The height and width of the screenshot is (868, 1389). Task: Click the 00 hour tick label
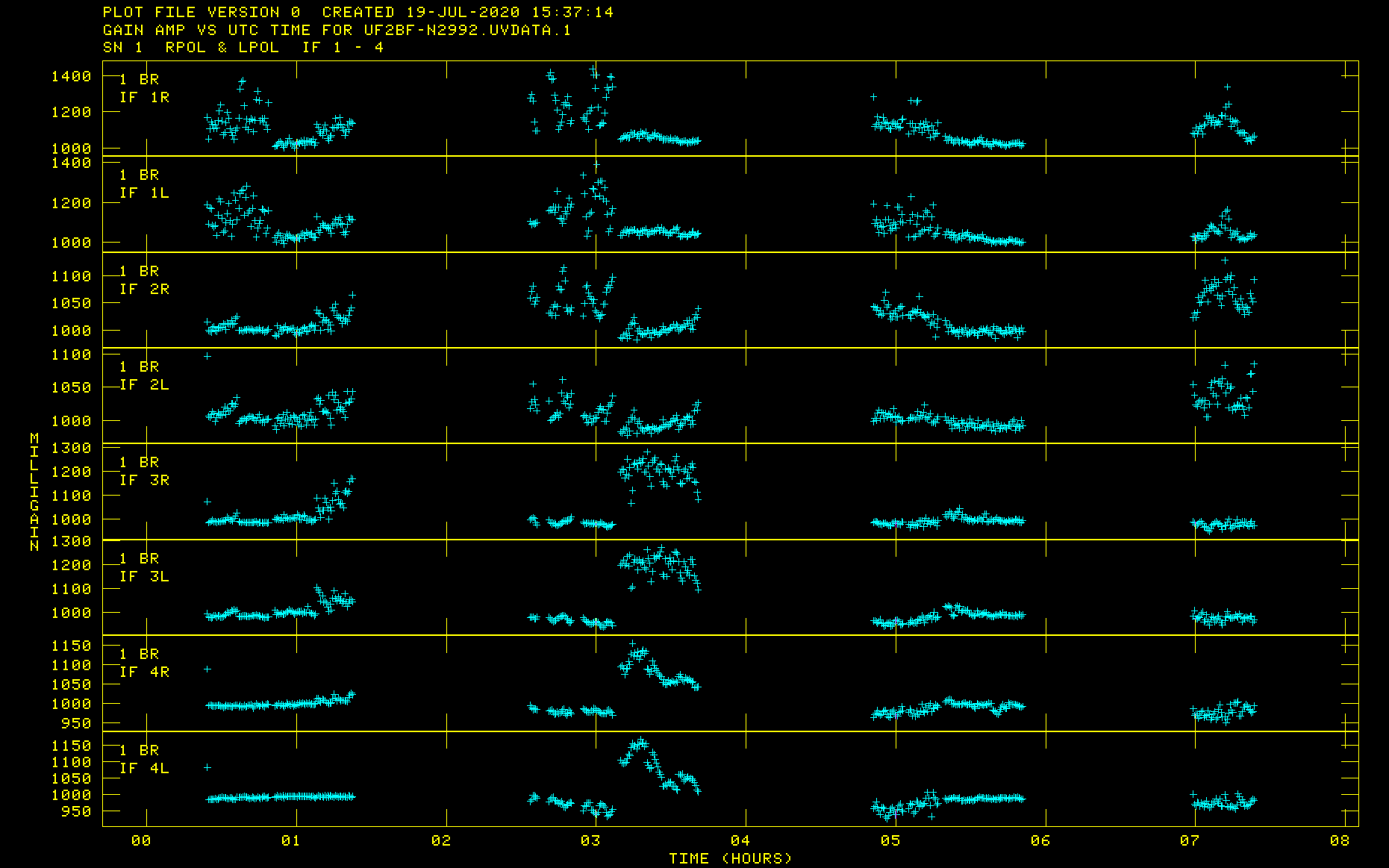click(x=141, y=841)
